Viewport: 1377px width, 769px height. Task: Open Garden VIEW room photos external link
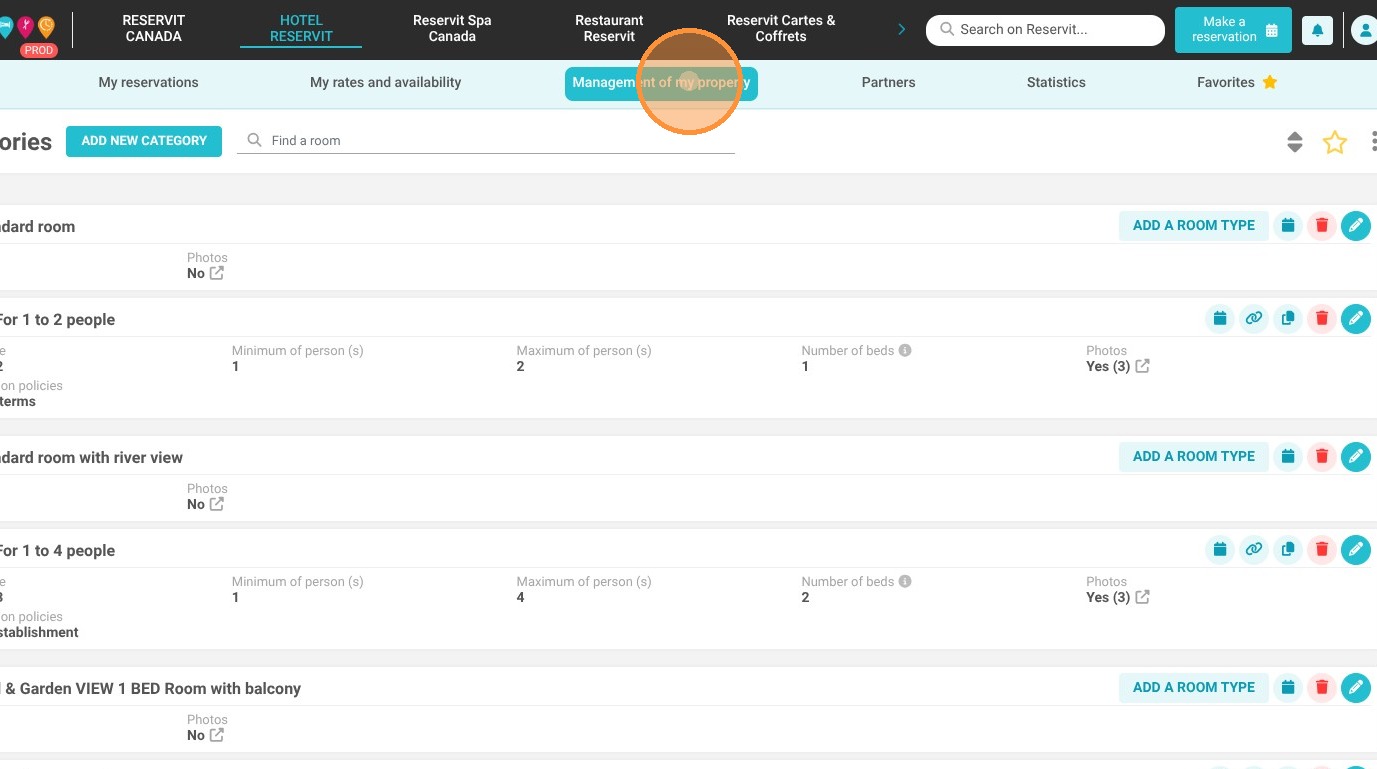coord(217,735)
